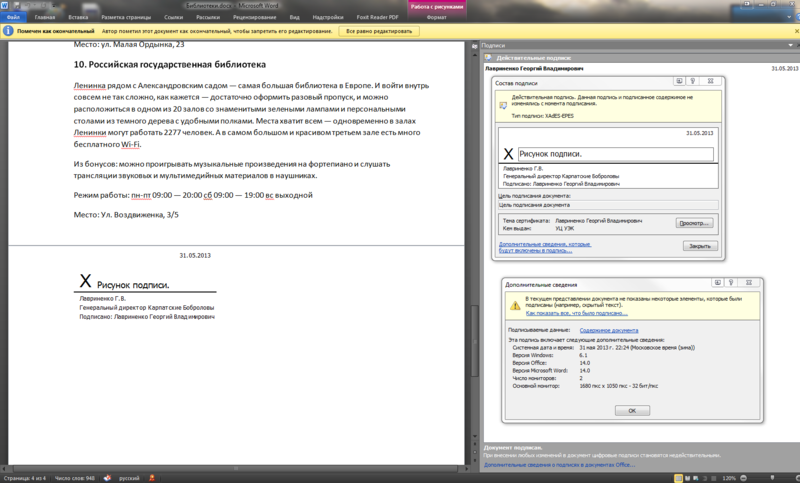Select signature entry Лавриненко Георгий Владимирович
Viewport: 800px width, 483px height.
coord(534,68)
